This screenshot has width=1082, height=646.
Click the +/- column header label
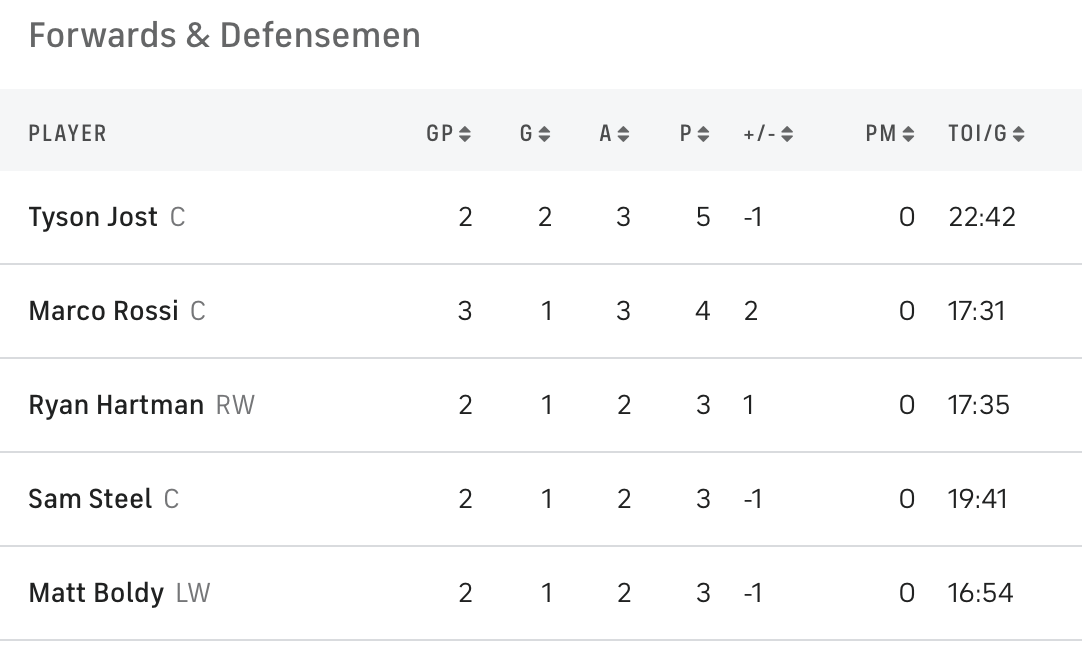point(759,134)
